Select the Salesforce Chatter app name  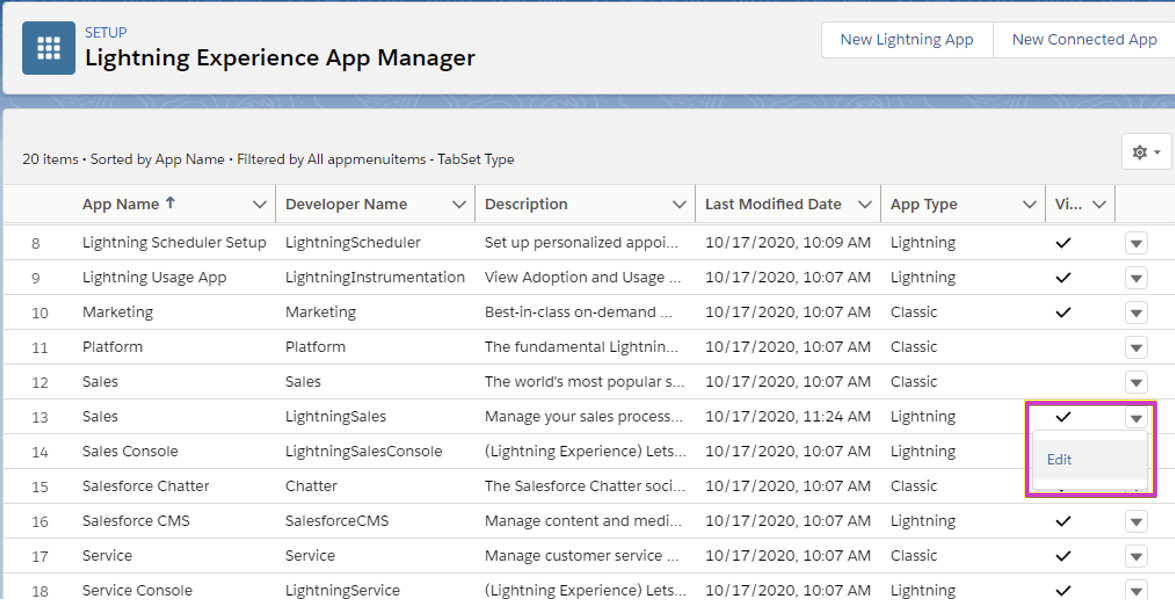(145, 487)
